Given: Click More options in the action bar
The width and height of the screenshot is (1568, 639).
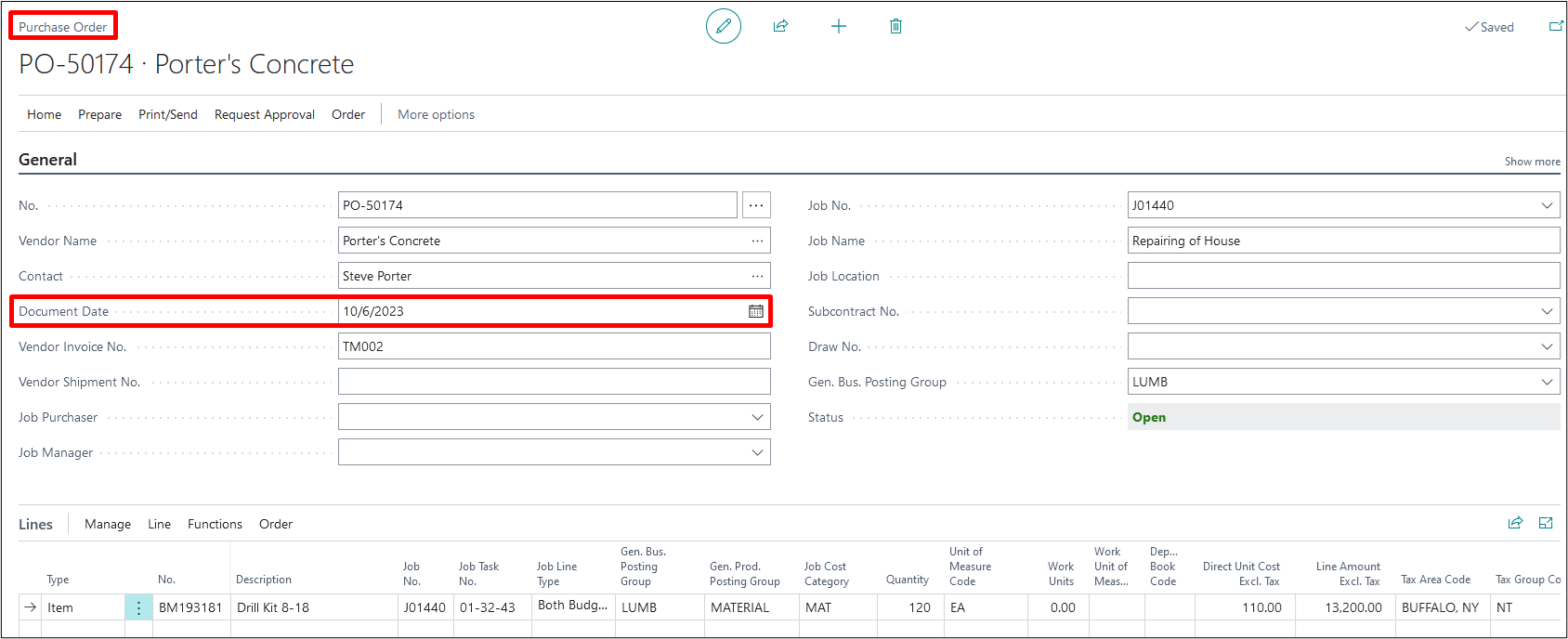Looking at the screenshot, I should 436,114.
